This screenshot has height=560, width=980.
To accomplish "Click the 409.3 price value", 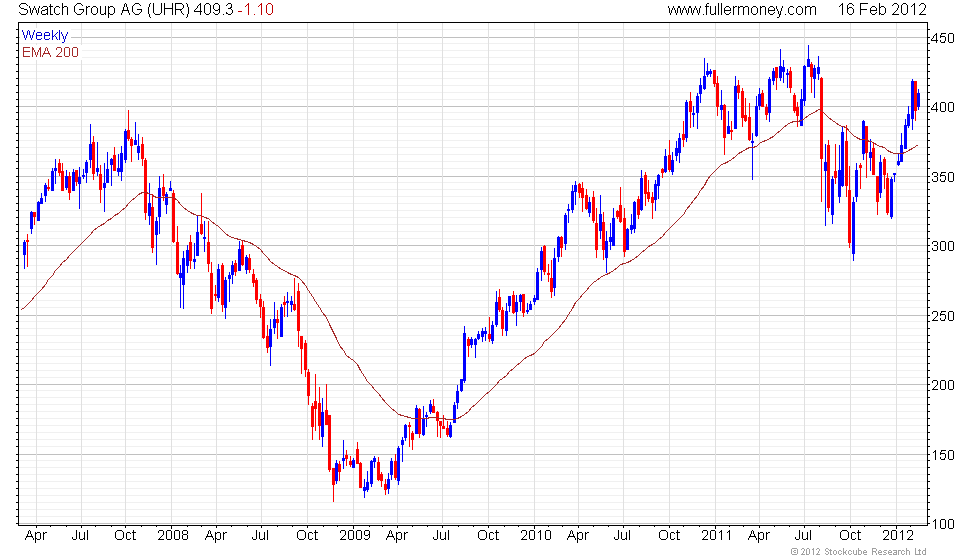I will 214,9.
